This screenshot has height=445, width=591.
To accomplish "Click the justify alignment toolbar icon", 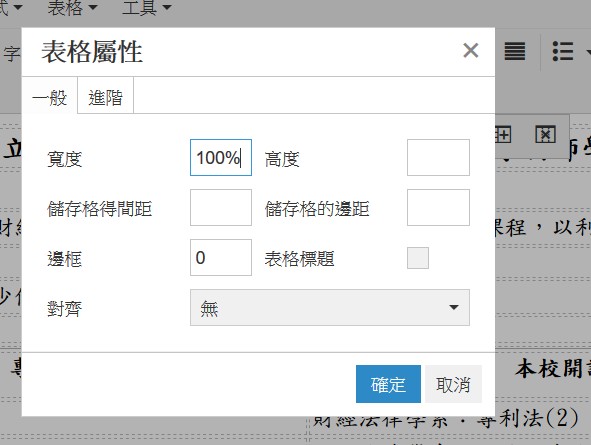I will click(514, 51).
